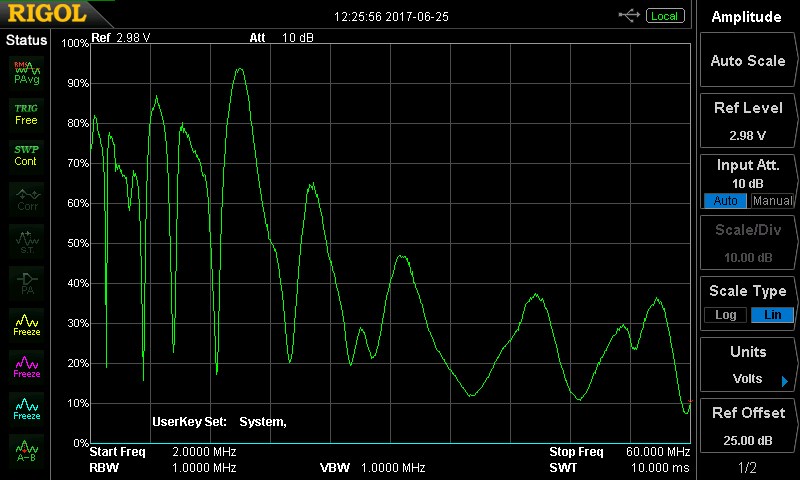Click the S.T. signal track icon

tap(27, 241)
